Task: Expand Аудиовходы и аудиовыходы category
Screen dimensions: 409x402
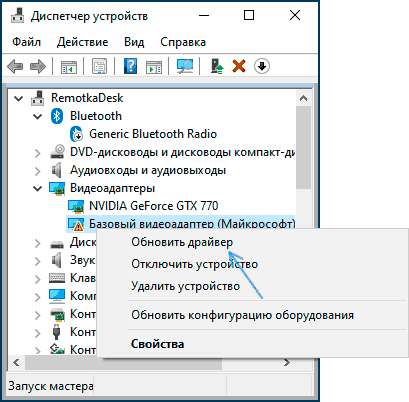Action: click(38, 171)
